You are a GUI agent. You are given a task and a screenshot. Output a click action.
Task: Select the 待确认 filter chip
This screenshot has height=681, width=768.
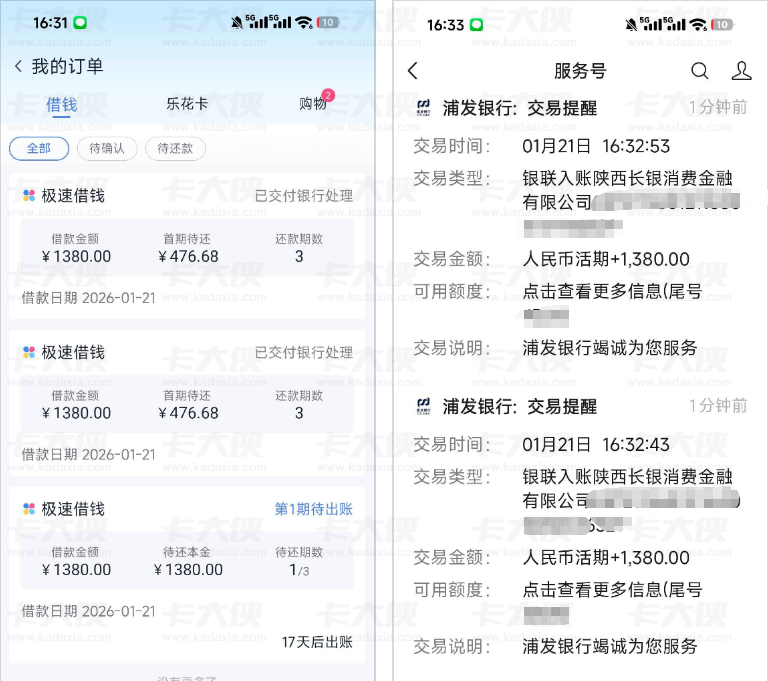pos(107,148)
